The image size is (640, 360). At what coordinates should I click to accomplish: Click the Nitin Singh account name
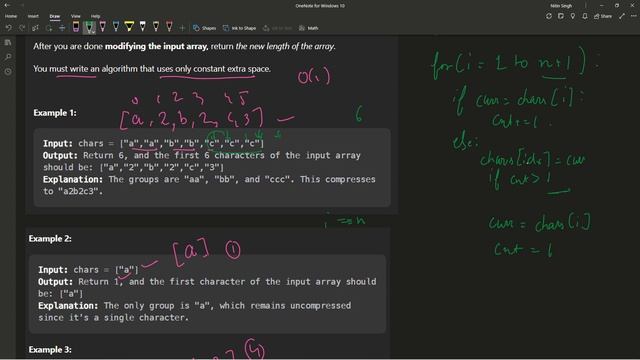click(561, 6)
